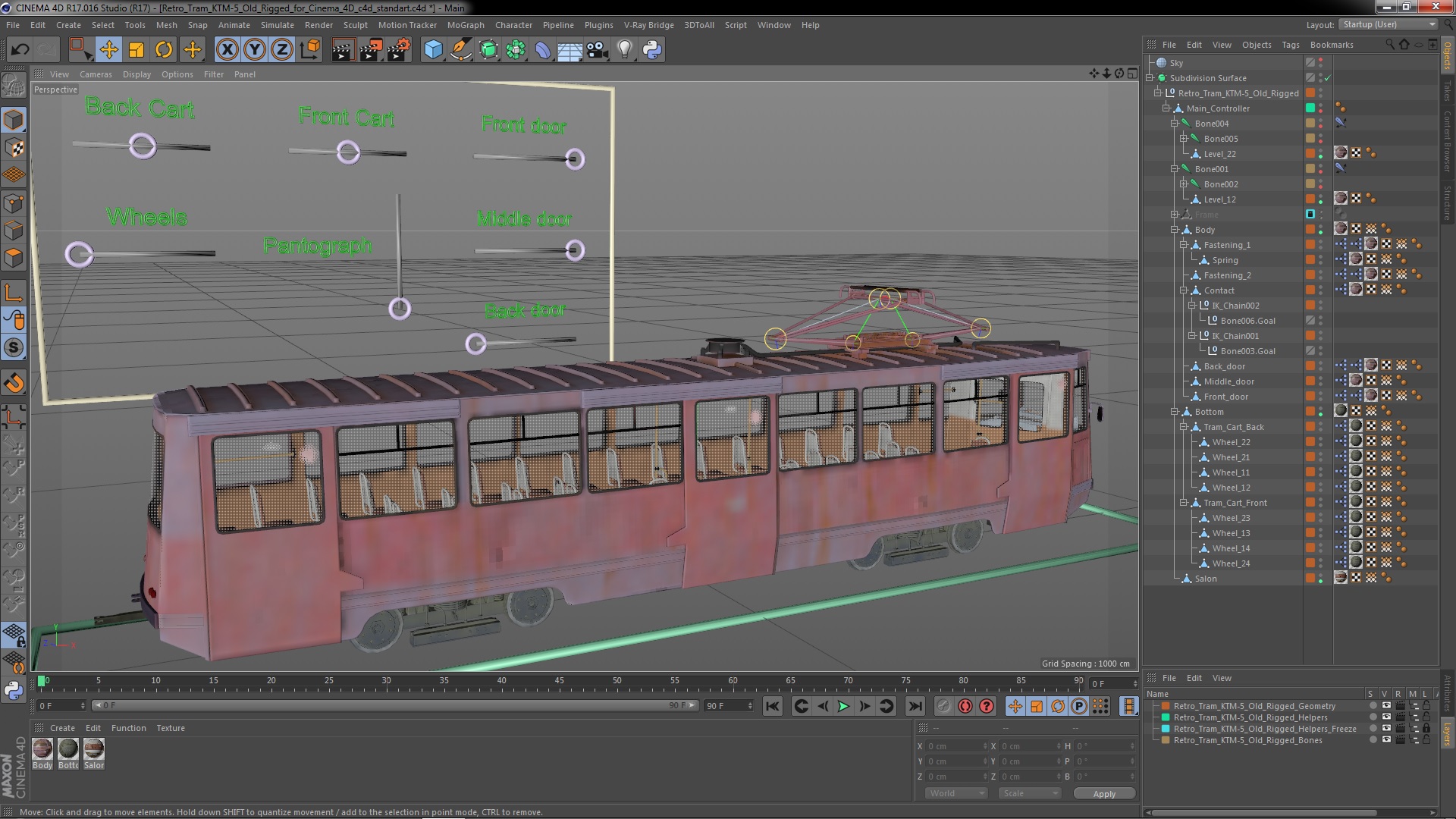Toggle solo for Helpers layer

pyautogui.click(x=1373, y=717)
